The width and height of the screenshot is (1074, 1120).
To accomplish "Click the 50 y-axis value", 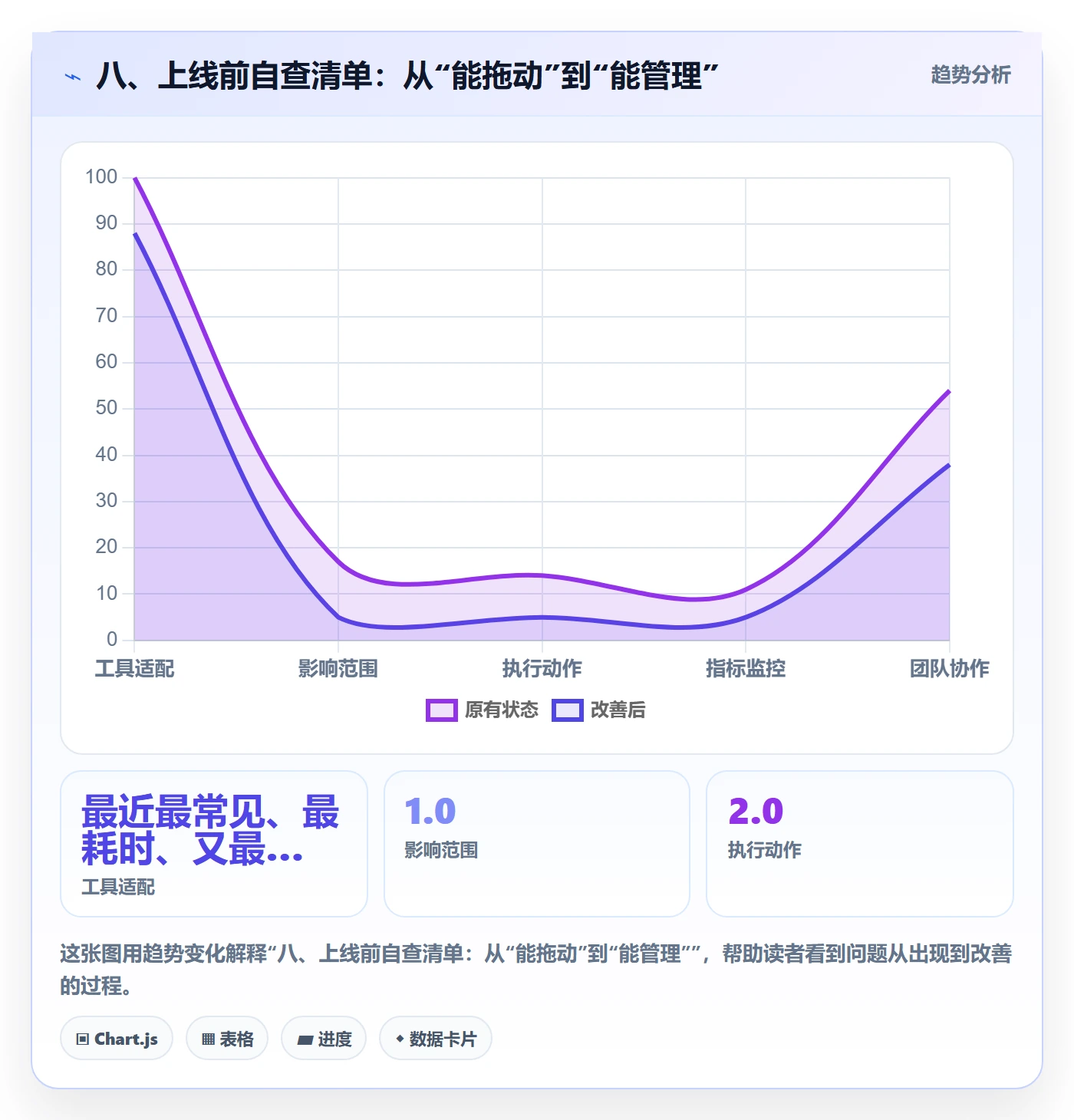I will (107, 408).
